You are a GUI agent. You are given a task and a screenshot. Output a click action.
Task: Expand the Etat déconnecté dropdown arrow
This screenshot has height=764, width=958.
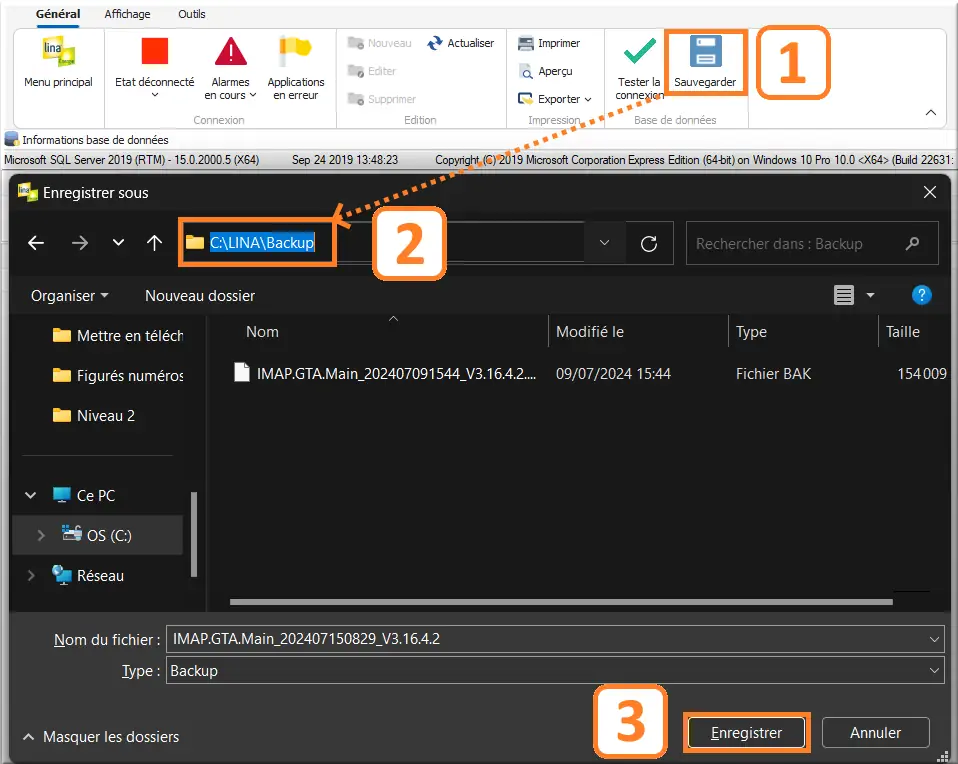coord(155,95)
